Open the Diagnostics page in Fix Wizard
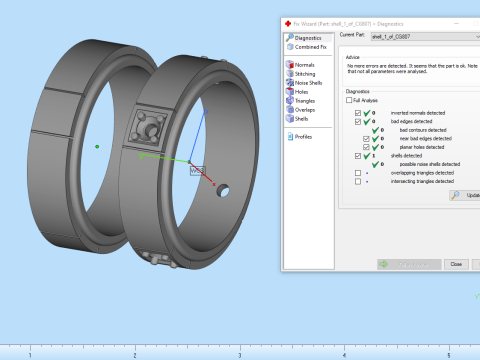The height and width of the screenshot is (360, 480). click(x=308, y=38)
